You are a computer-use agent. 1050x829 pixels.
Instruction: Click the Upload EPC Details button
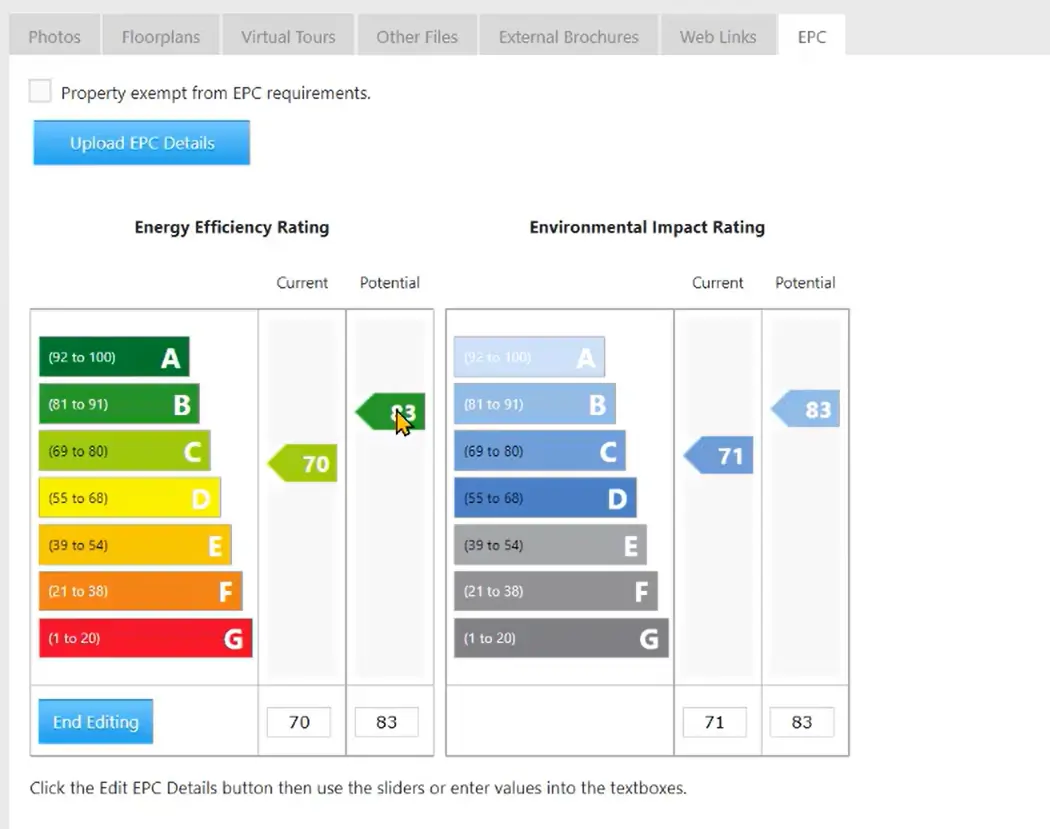142,143
